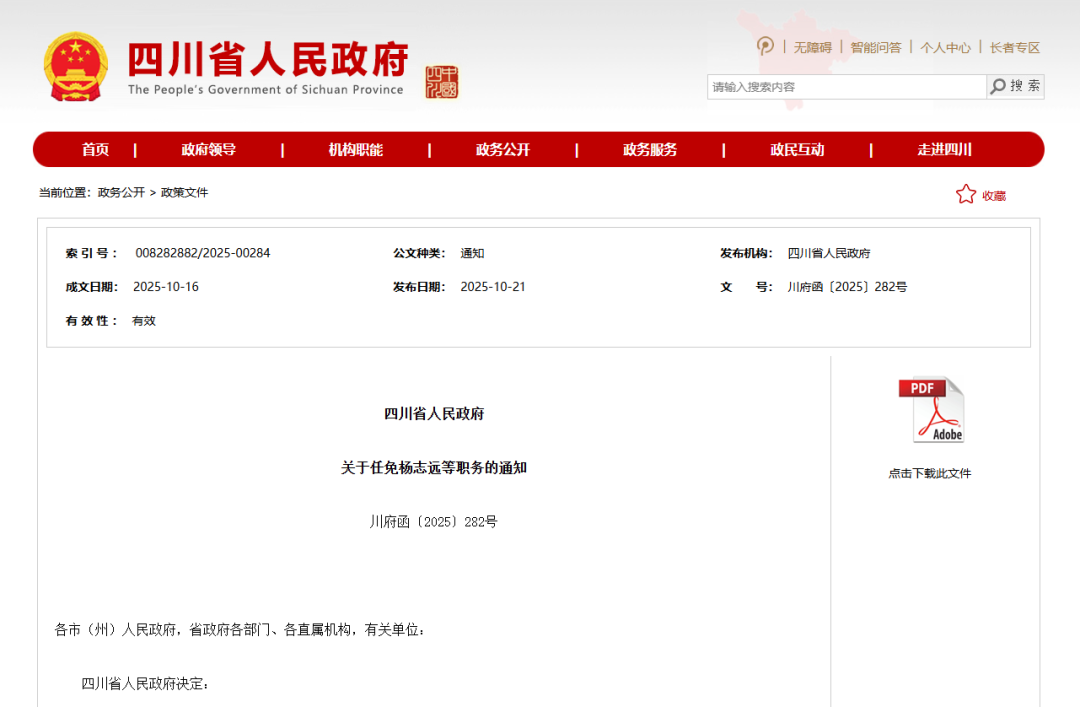
Task: Select the 政务服务 menu item
Action: tap(650, 149)
